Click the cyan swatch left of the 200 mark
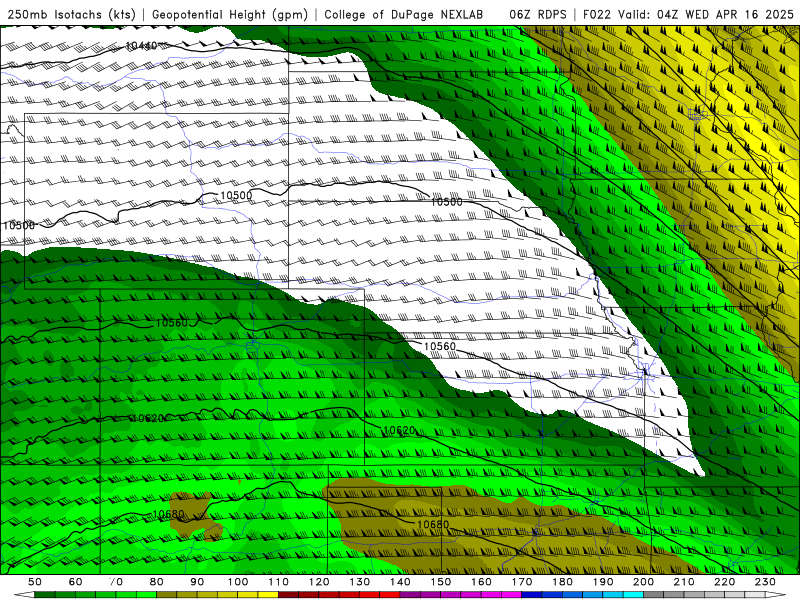The image size is (800, 600). click(633, 595)
